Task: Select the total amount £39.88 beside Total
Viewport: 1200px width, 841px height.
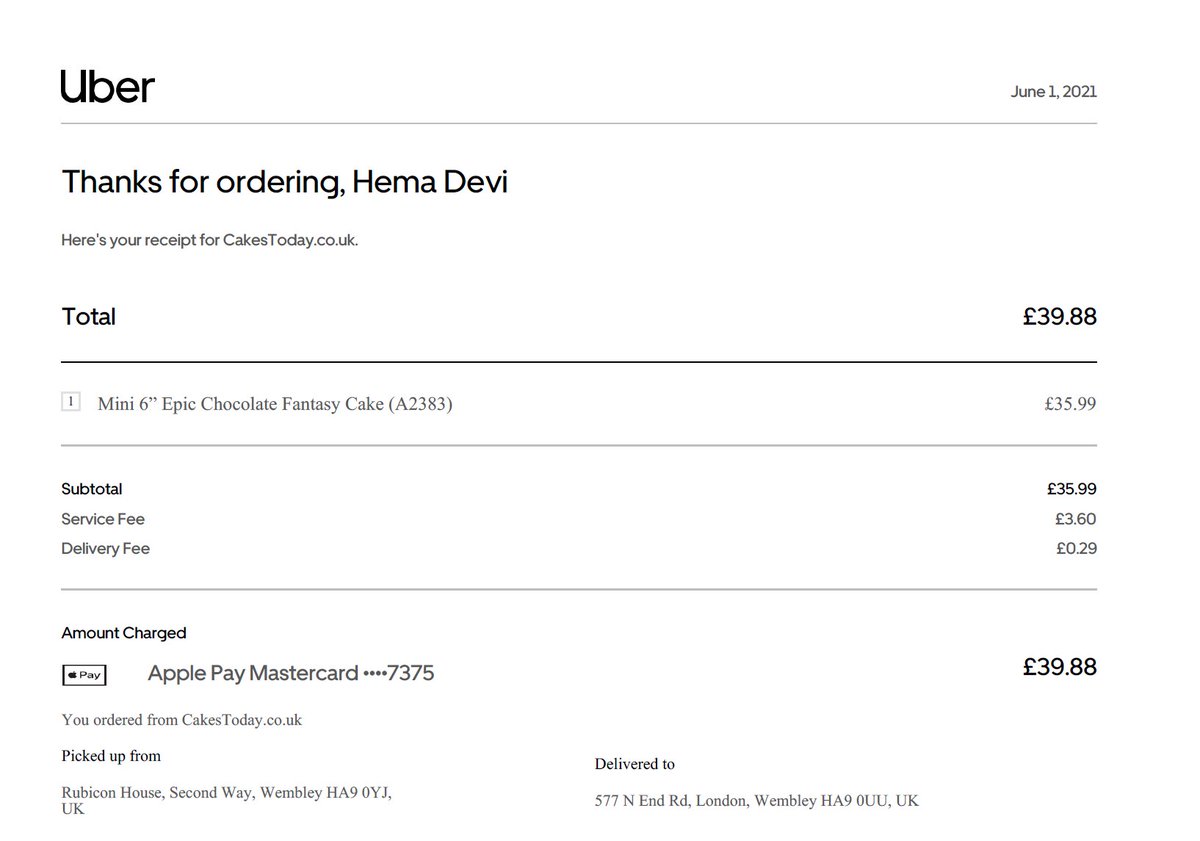Action: pos(1059,317)
